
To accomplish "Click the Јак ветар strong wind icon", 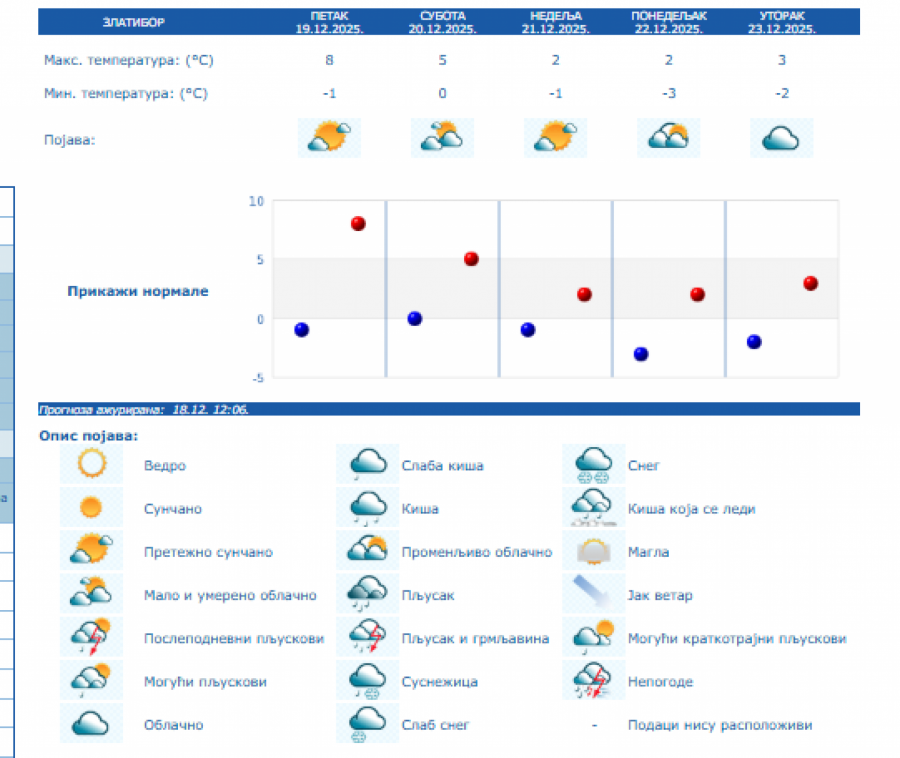I will tap(594, 595).
